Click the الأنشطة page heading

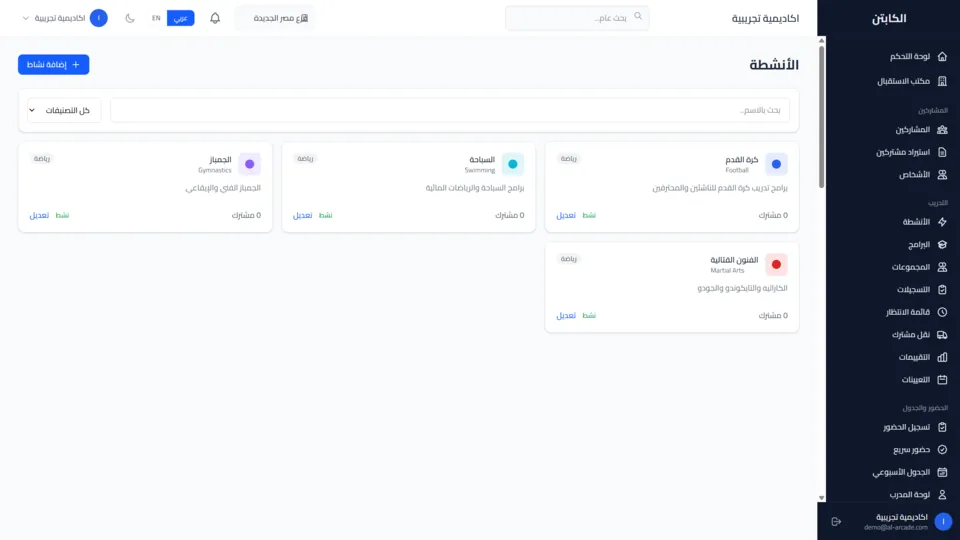(x=774, y=65)
